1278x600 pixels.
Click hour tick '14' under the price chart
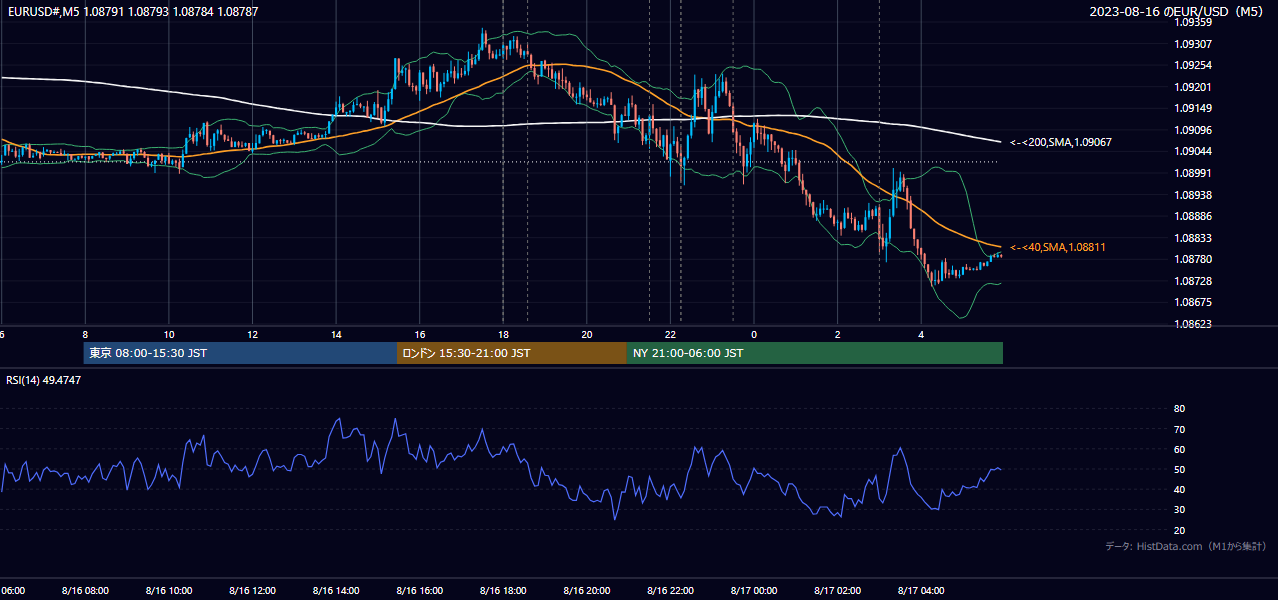click(336, 335)
